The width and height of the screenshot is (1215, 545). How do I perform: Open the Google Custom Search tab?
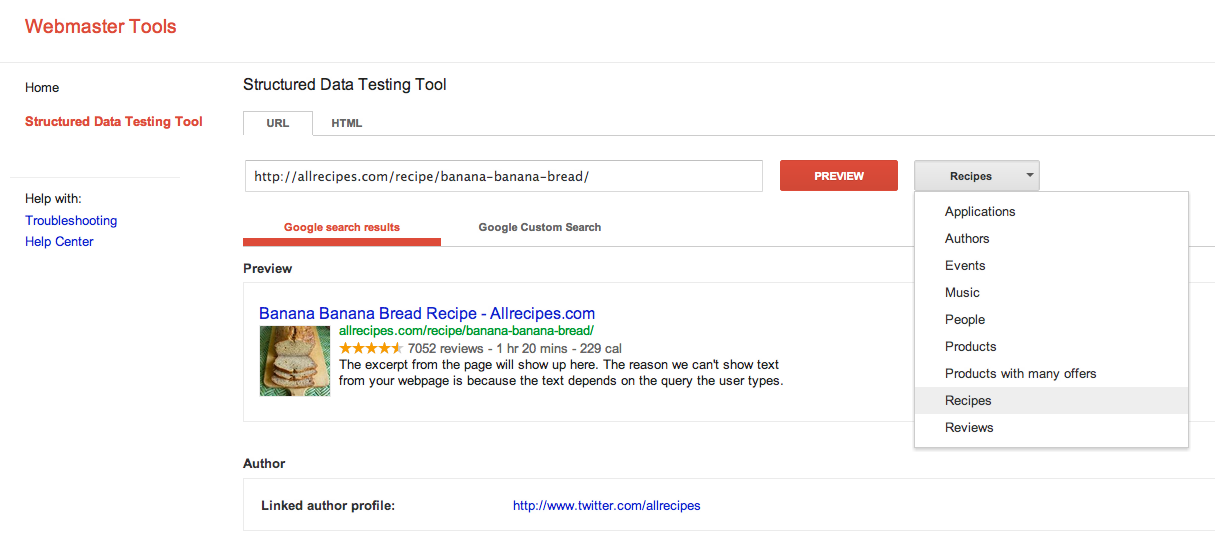pos(539,227)
